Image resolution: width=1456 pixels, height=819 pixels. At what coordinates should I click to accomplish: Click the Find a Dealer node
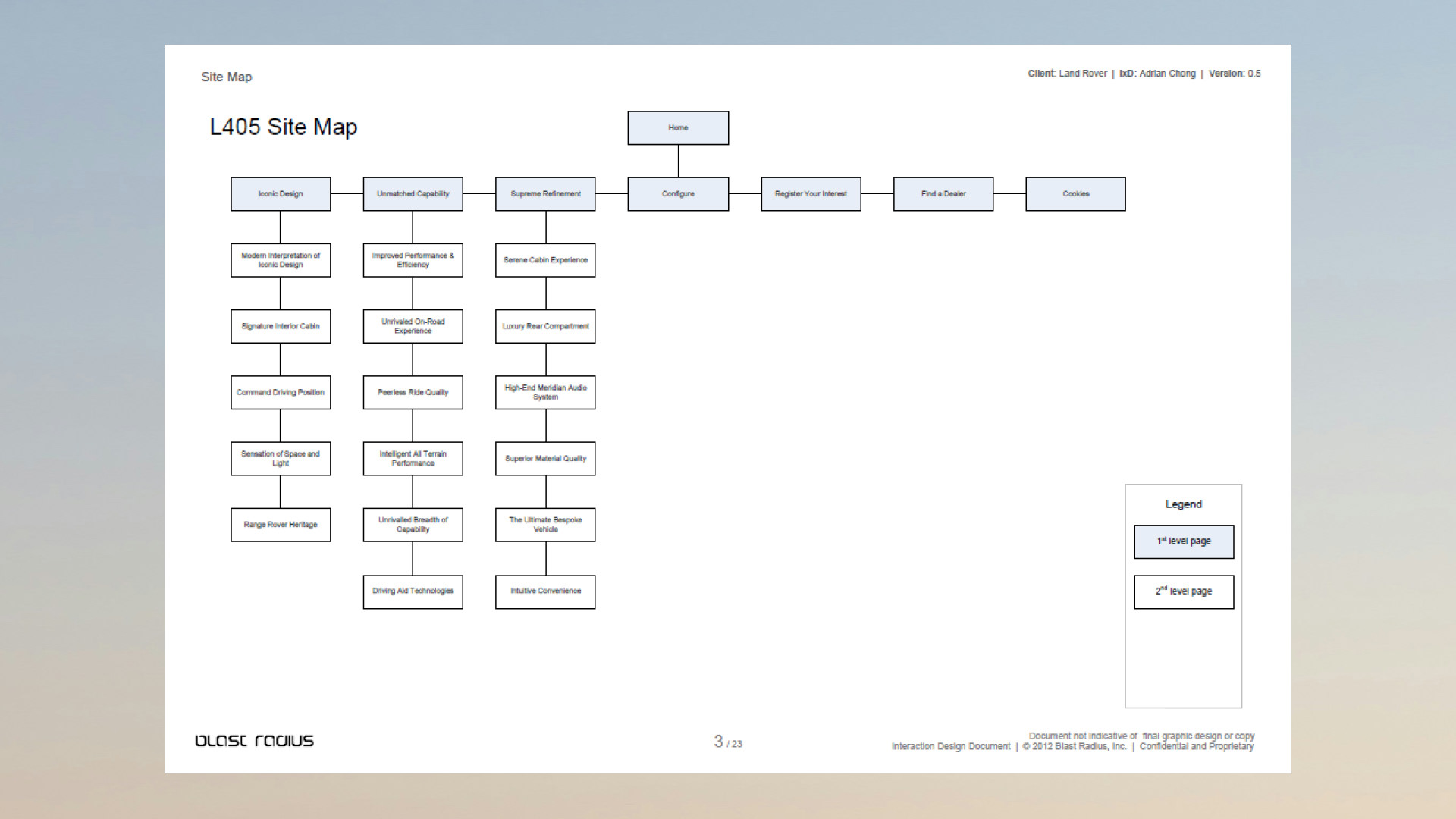(x=943, y=194)
